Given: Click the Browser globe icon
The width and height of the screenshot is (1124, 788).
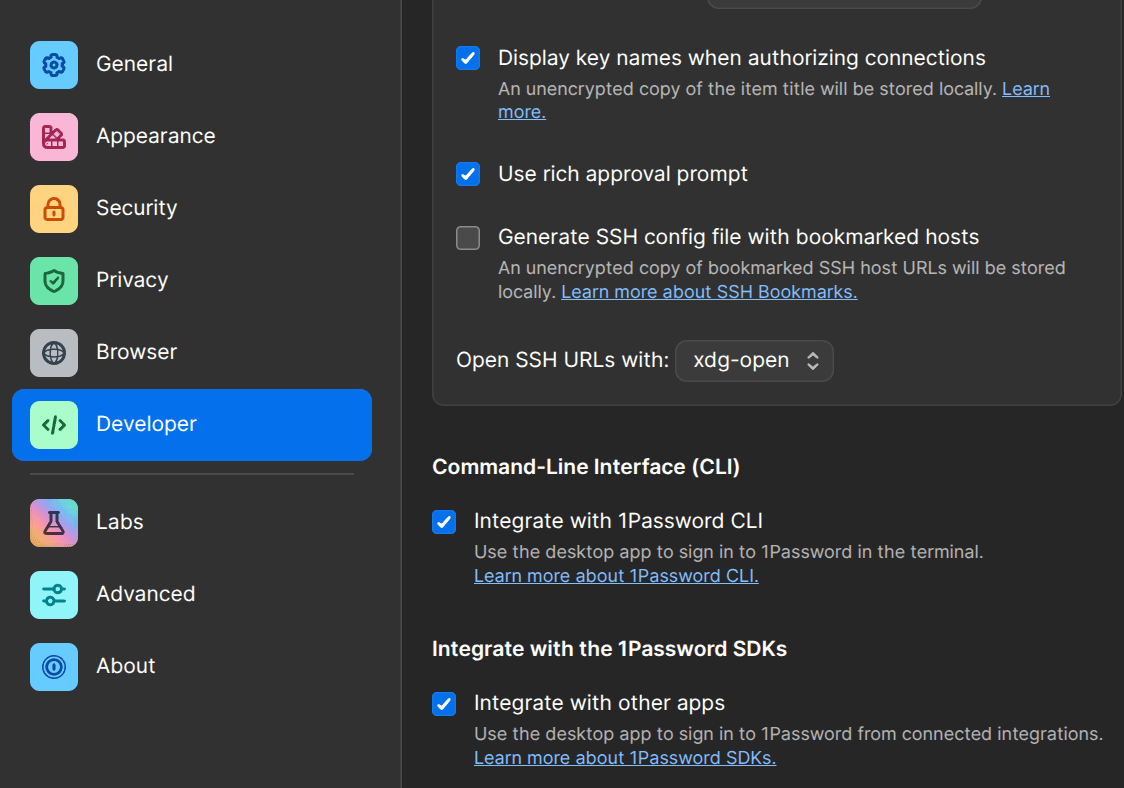Looking at the screenshot, I should (x=54, y=353).
